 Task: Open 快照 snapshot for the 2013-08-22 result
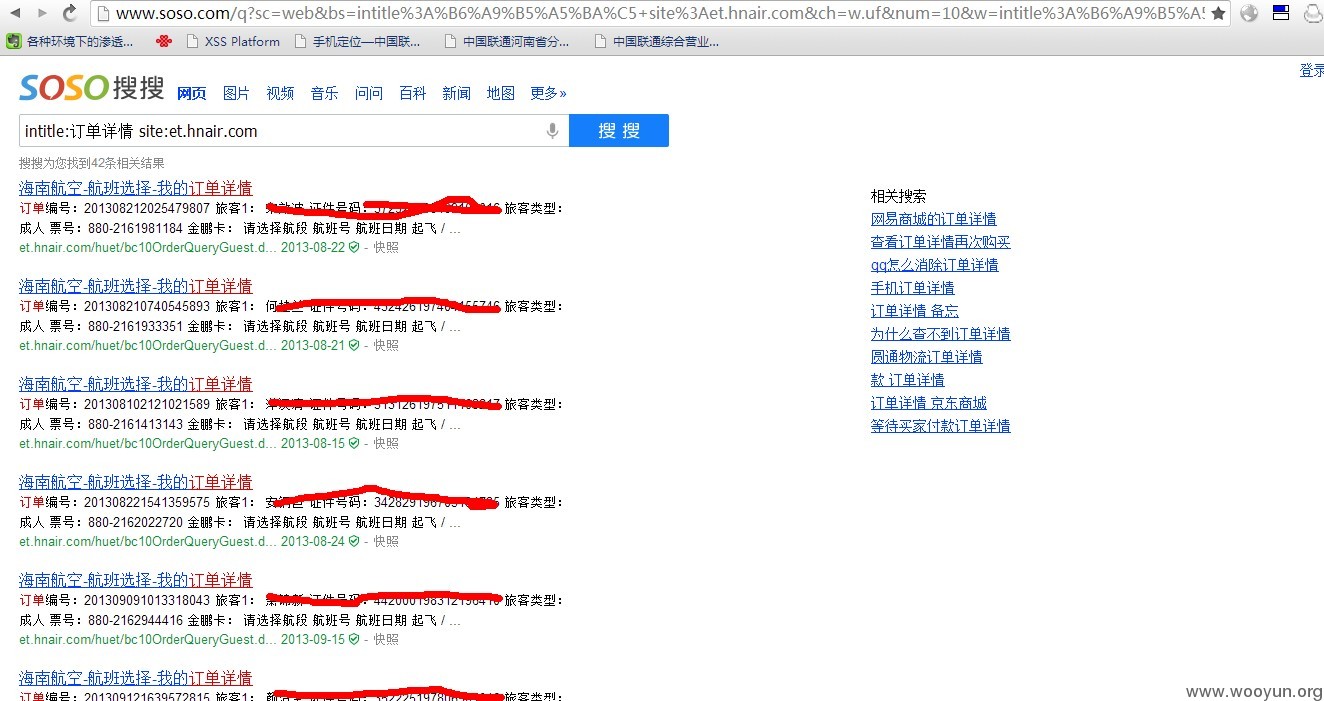[x=386, y=247]
